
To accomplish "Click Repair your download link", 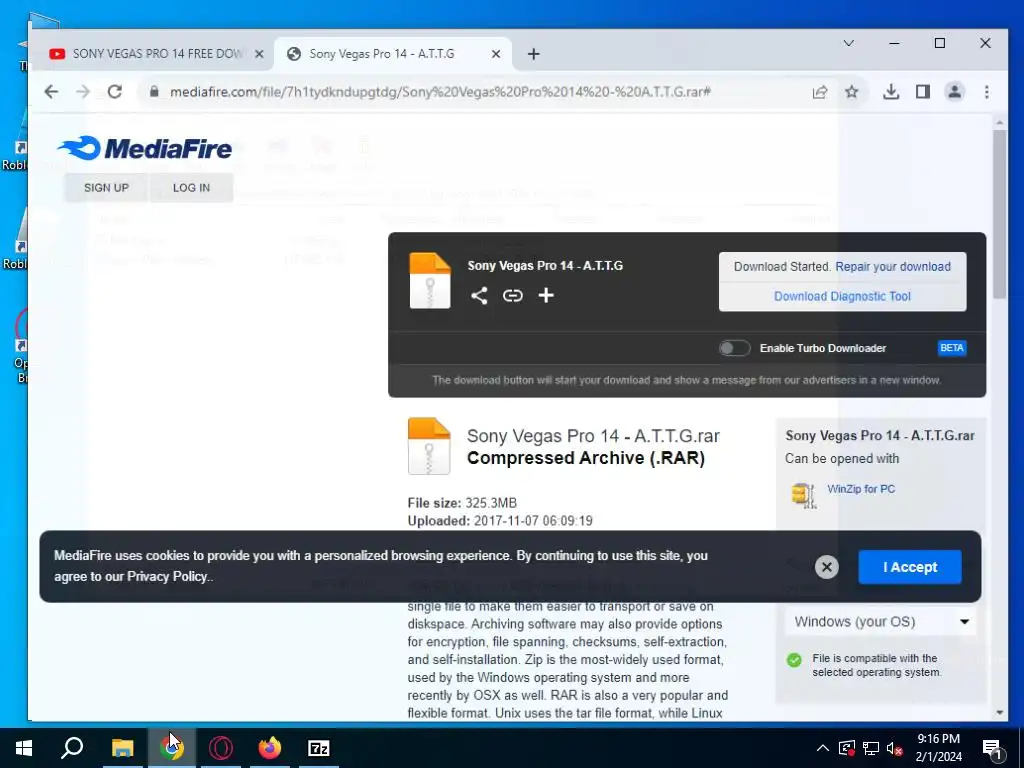I will pyautogui.click(x=893, y=266).
